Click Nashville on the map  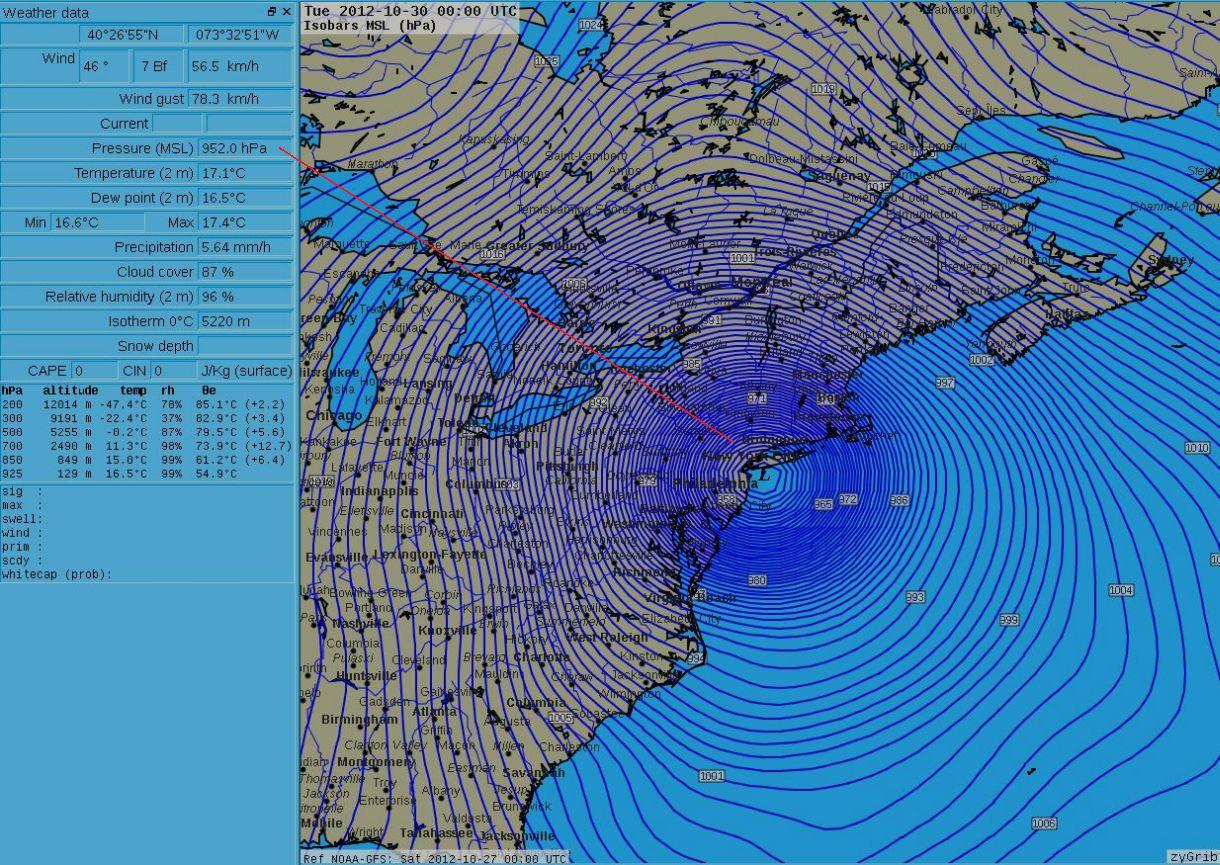click(361, 623)
